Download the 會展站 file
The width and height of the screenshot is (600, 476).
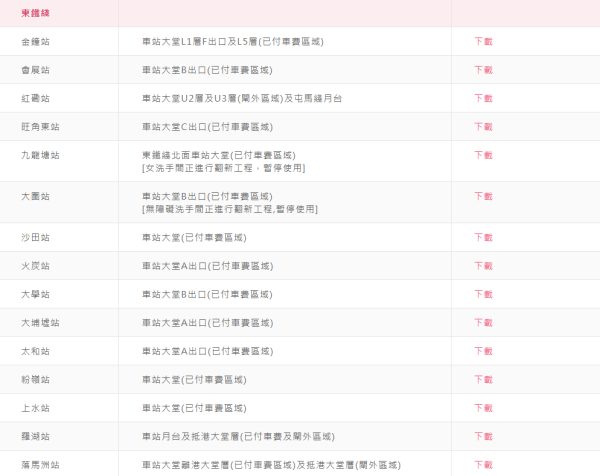tap(483, 70)
